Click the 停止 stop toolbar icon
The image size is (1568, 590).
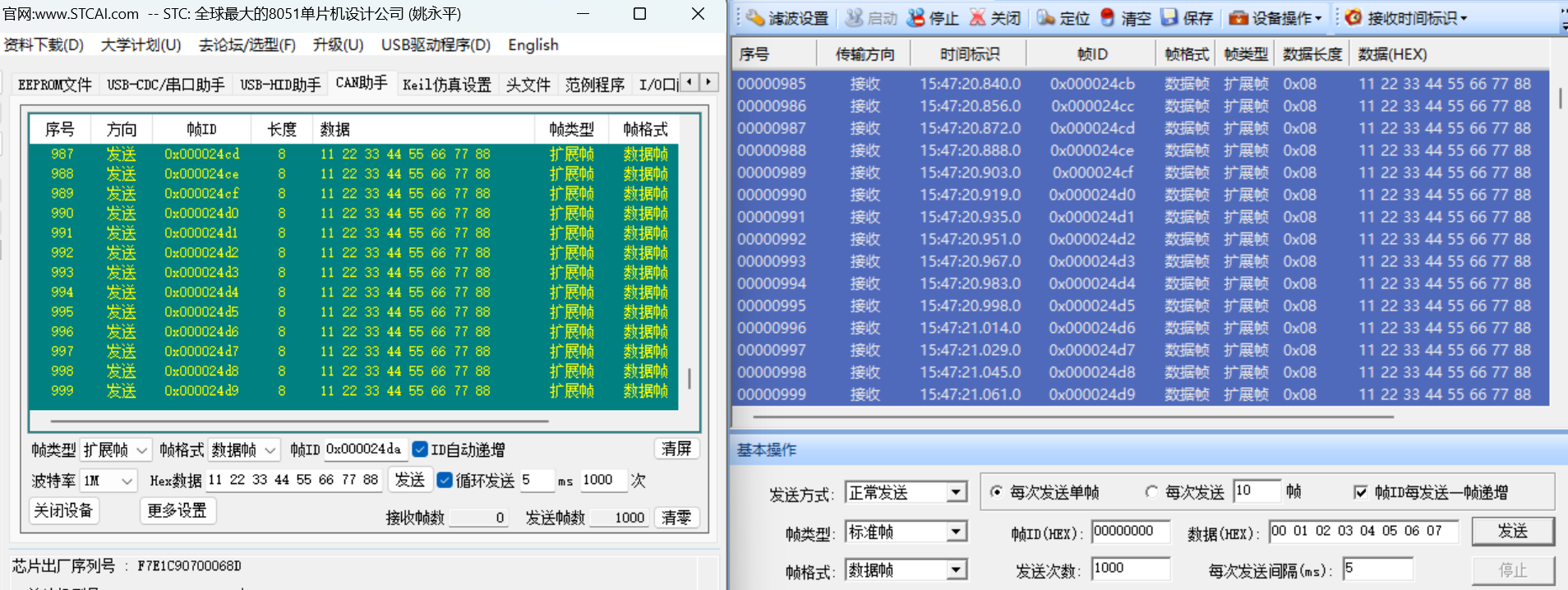coord(933,18)
